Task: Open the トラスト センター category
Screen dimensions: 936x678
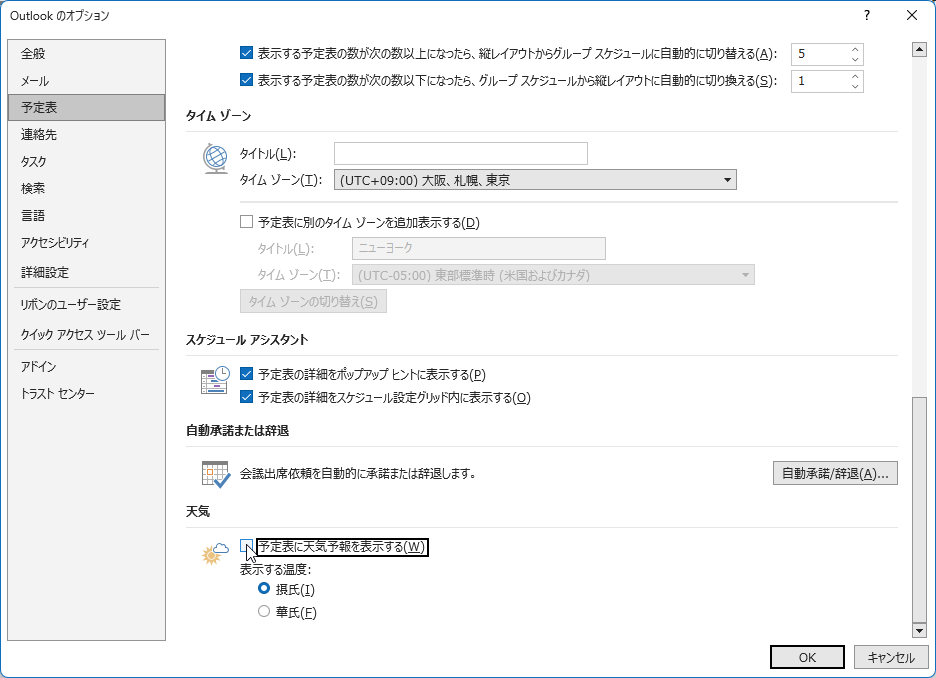Action: 58,394
